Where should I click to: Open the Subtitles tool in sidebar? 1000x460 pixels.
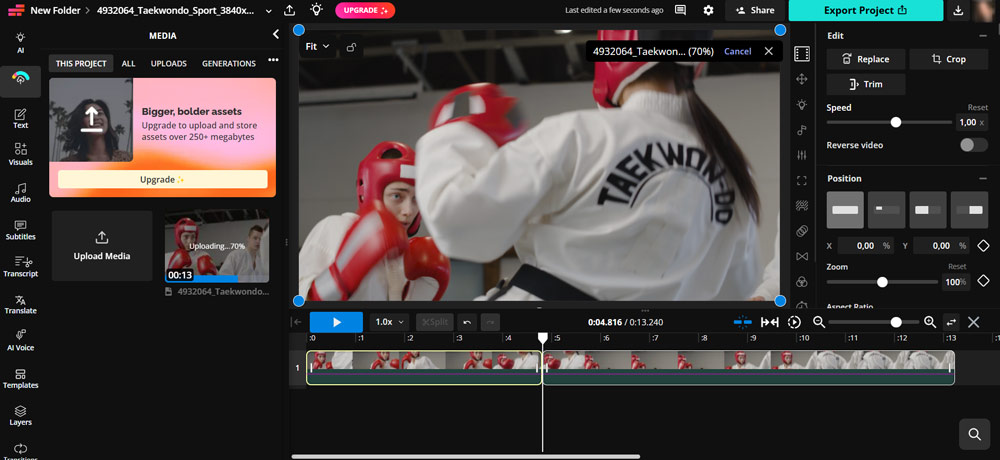tap(20, 230)
